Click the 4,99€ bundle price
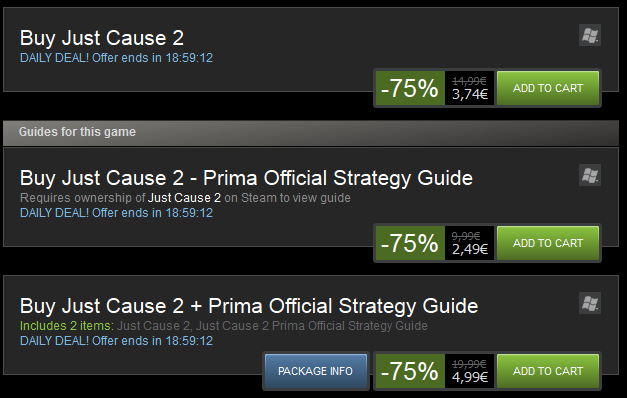 click(470, 377)
